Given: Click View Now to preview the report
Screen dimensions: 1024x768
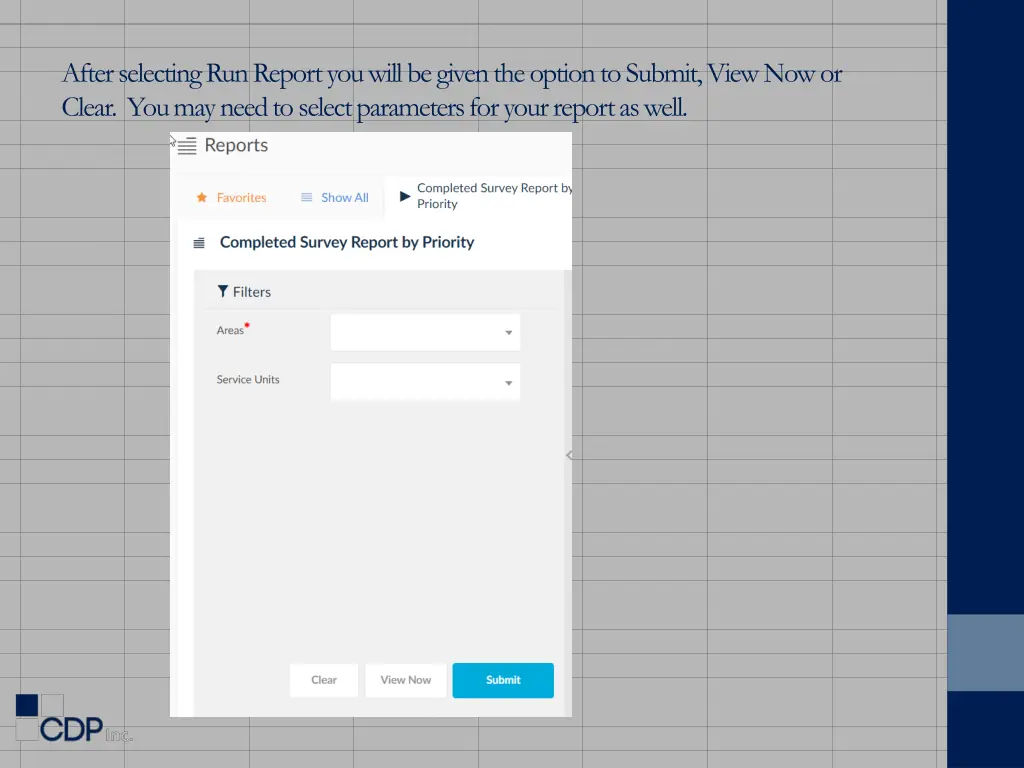Looking at the screenshot, I should click(405, 680).
